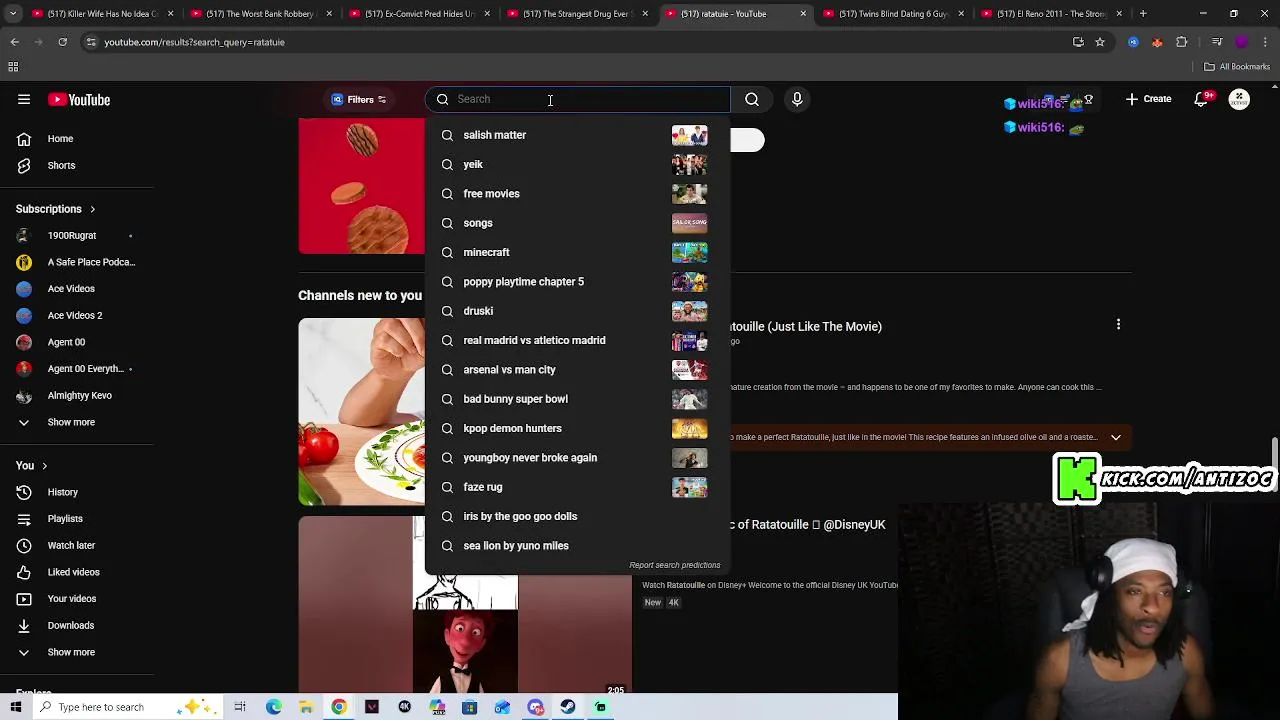Select 'sea lion by yuno miles' suggestion
This screenshot has height=720, width=1280.
(x=577, y=545)
